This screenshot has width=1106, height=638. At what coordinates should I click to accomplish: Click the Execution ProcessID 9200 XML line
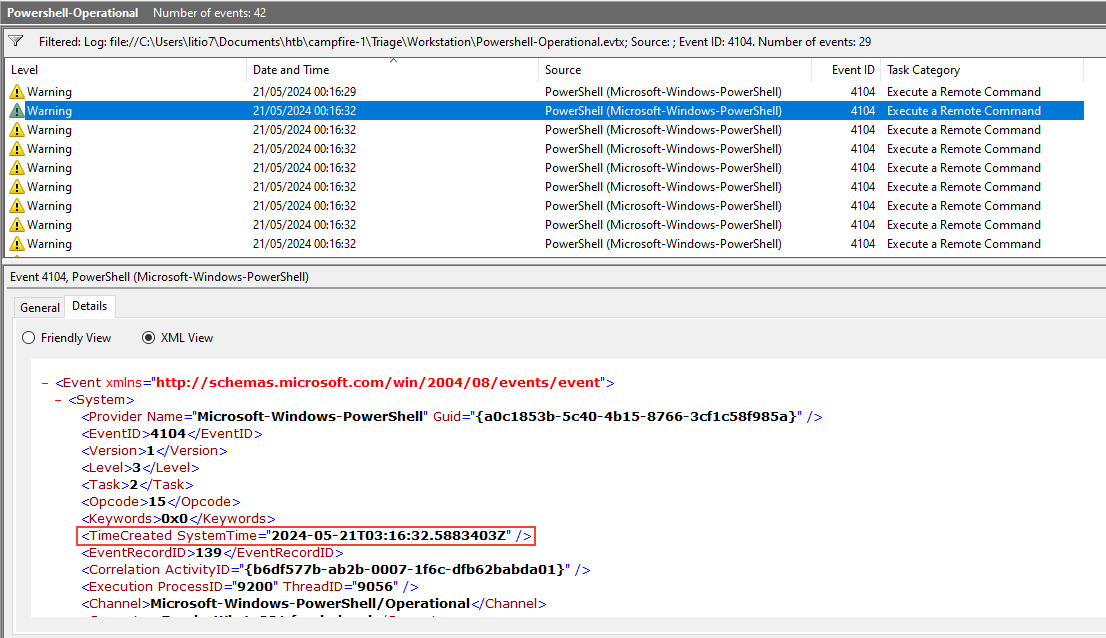point(250,587)
